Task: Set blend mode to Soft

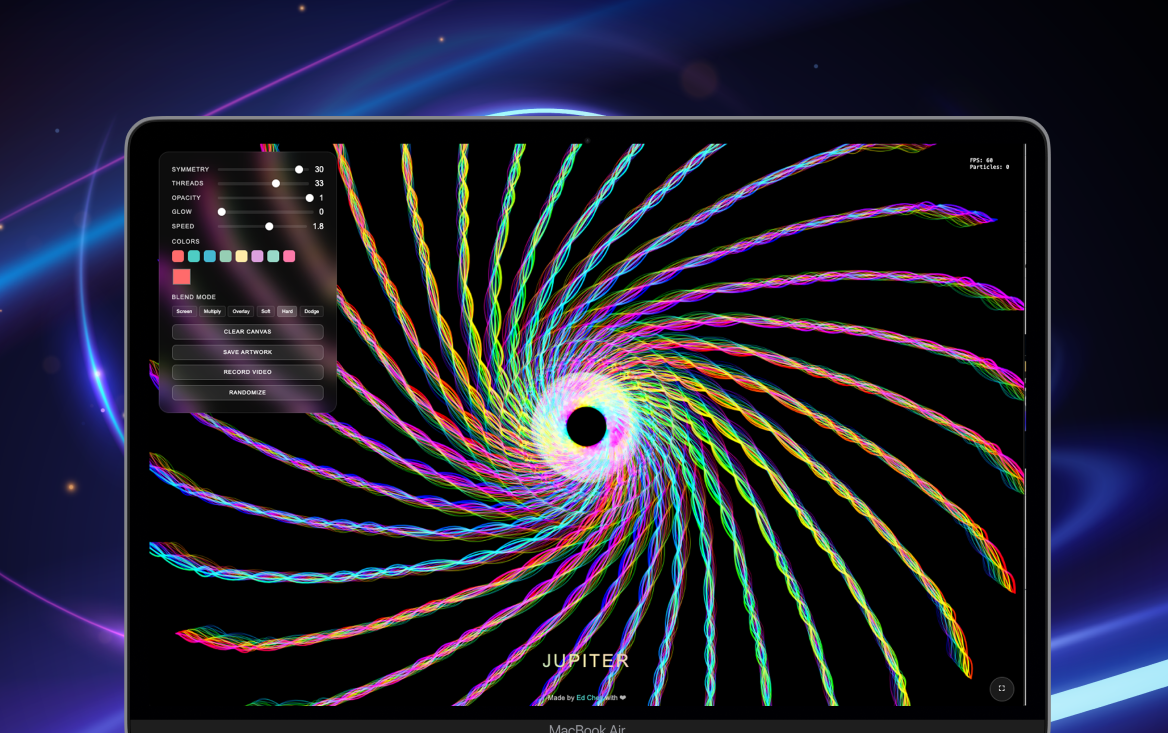Action: coord(266,312)
